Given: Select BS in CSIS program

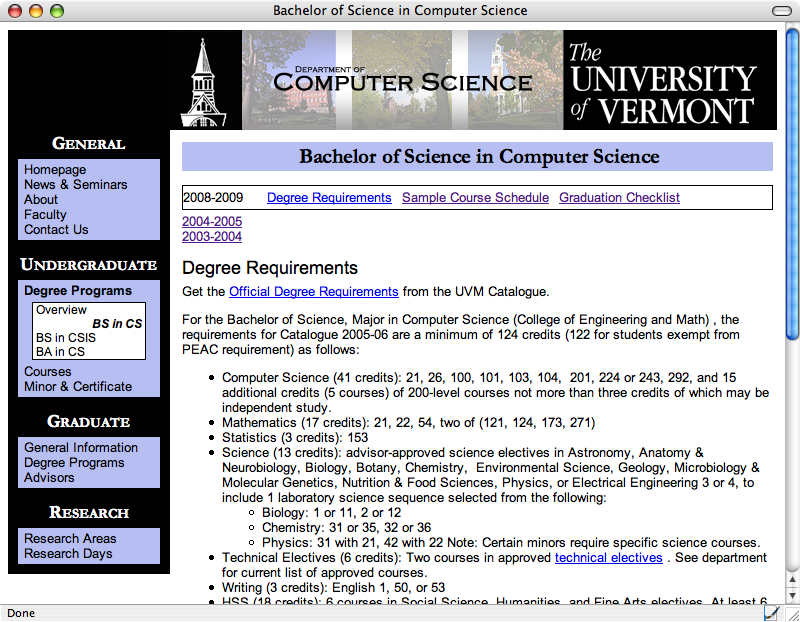Looking at the screenshot, I should [x=66, y=337].
